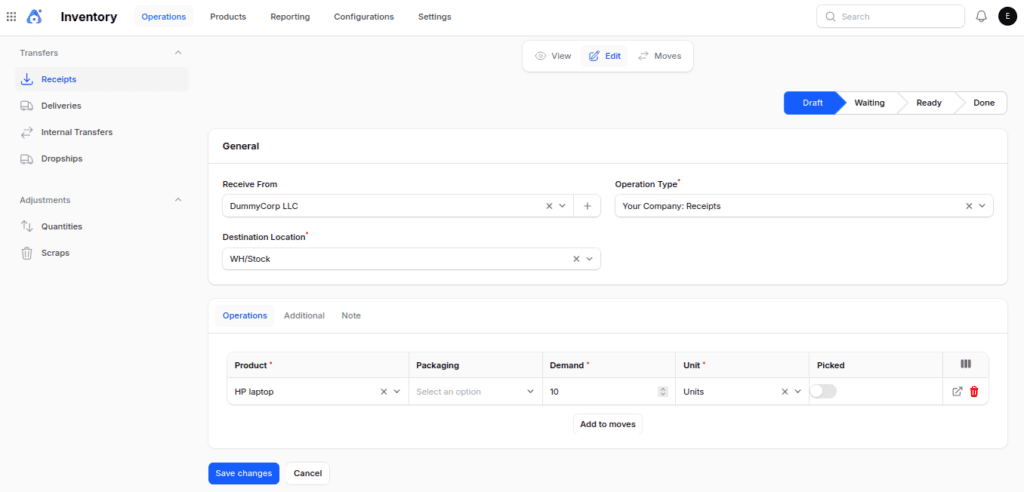Click the Internal Transfers arrows icon
1024x492 pixels.
pos(27,132)
